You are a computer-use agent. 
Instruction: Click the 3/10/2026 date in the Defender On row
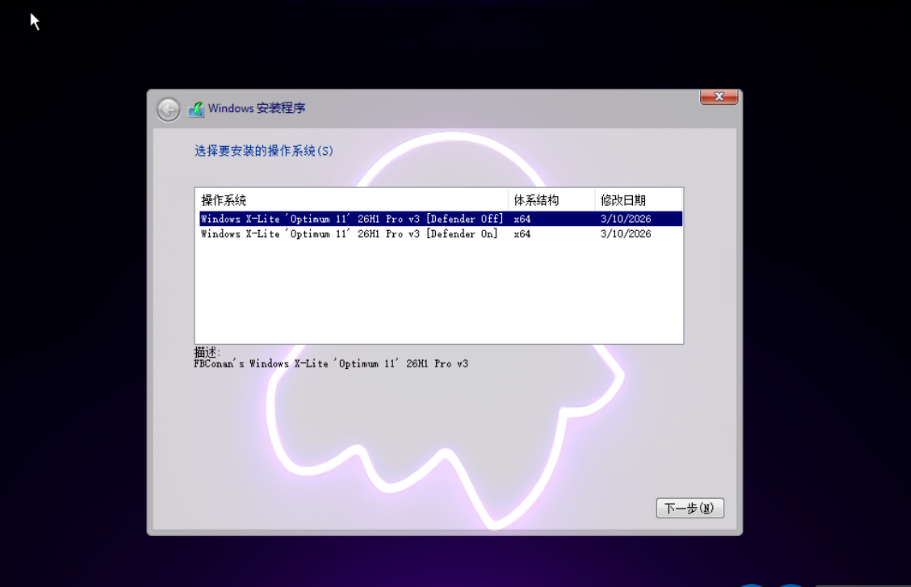625,234
